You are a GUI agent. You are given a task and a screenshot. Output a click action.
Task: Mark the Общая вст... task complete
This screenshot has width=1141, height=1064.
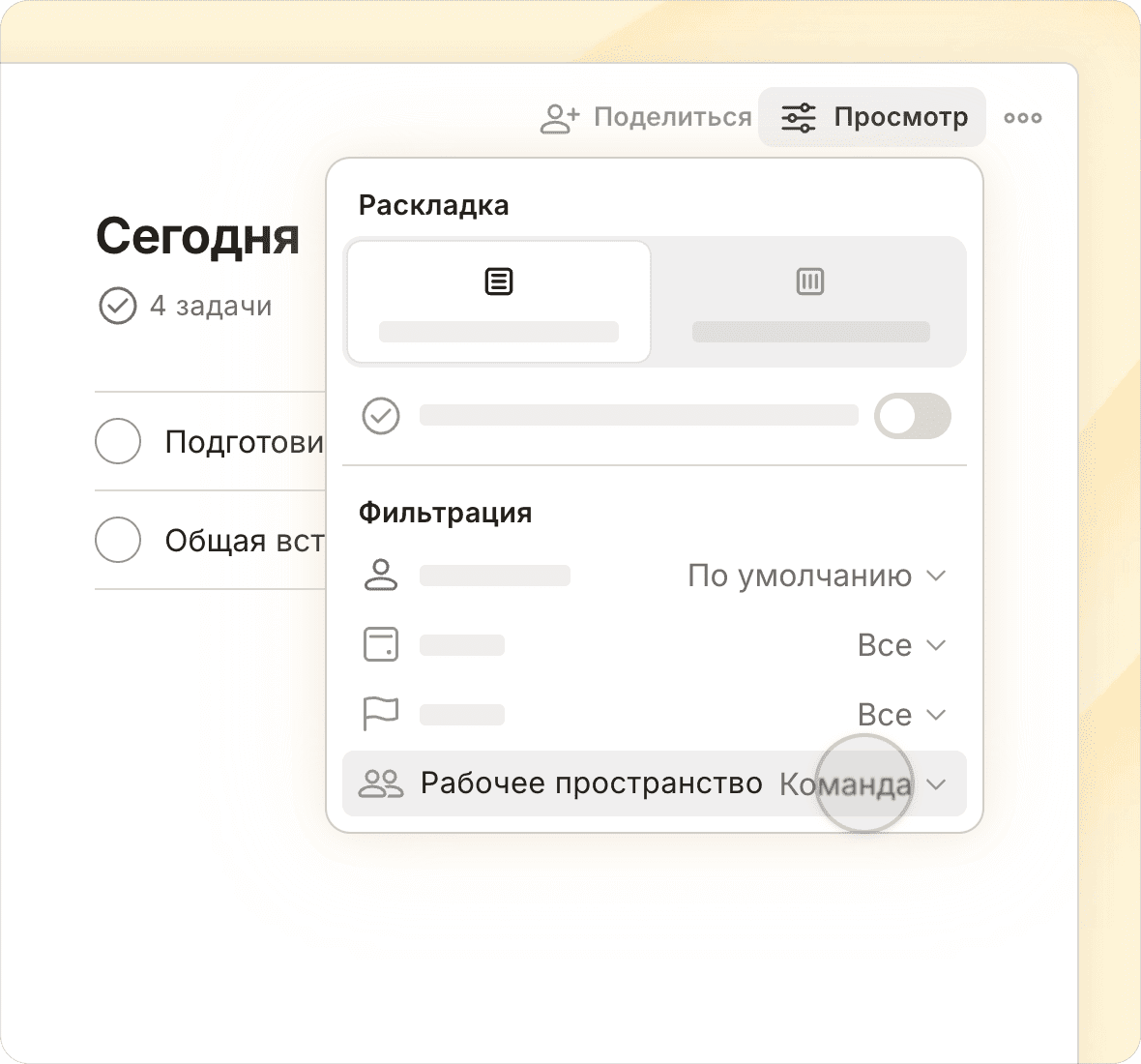[118, 540]
